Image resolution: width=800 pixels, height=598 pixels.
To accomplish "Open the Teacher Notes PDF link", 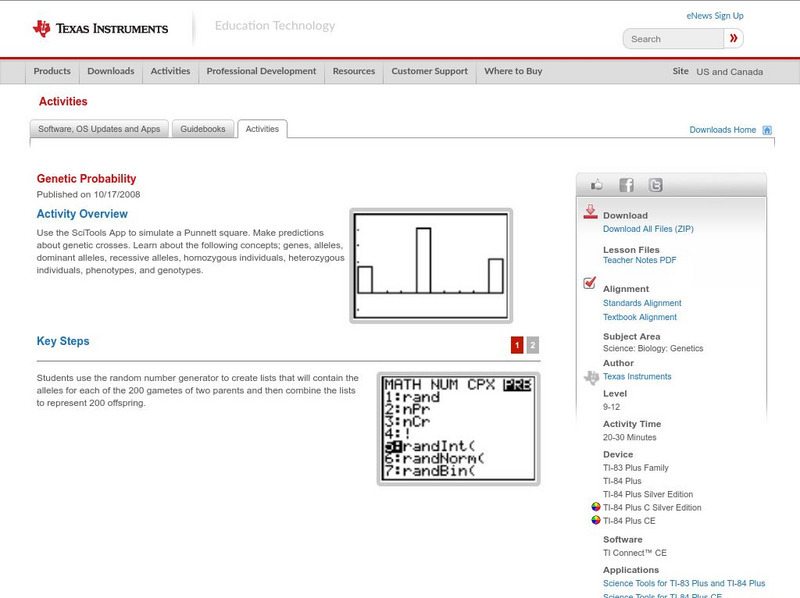I will (x=639, y=260).
